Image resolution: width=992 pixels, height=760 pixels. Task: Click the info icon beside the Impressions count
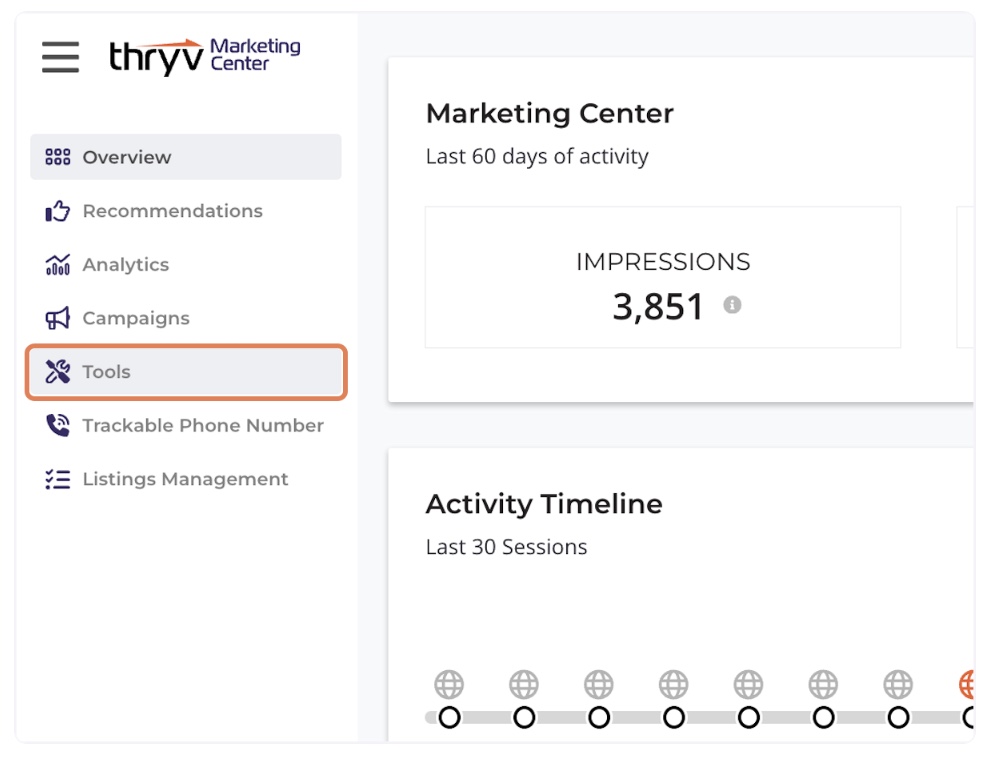coord(733,306)
